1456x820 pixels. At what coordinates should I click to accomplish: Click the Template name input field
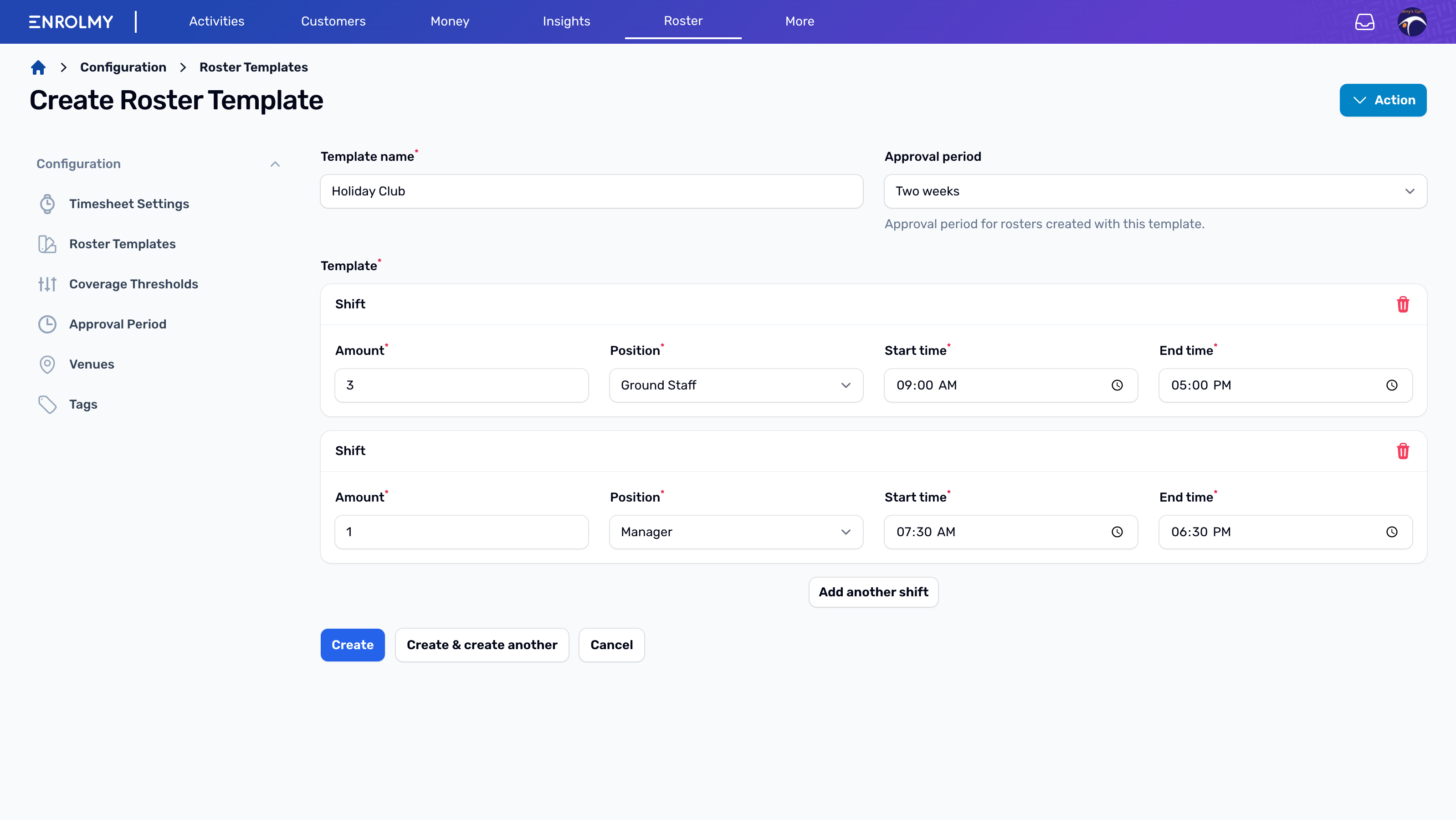click(592, 191)
